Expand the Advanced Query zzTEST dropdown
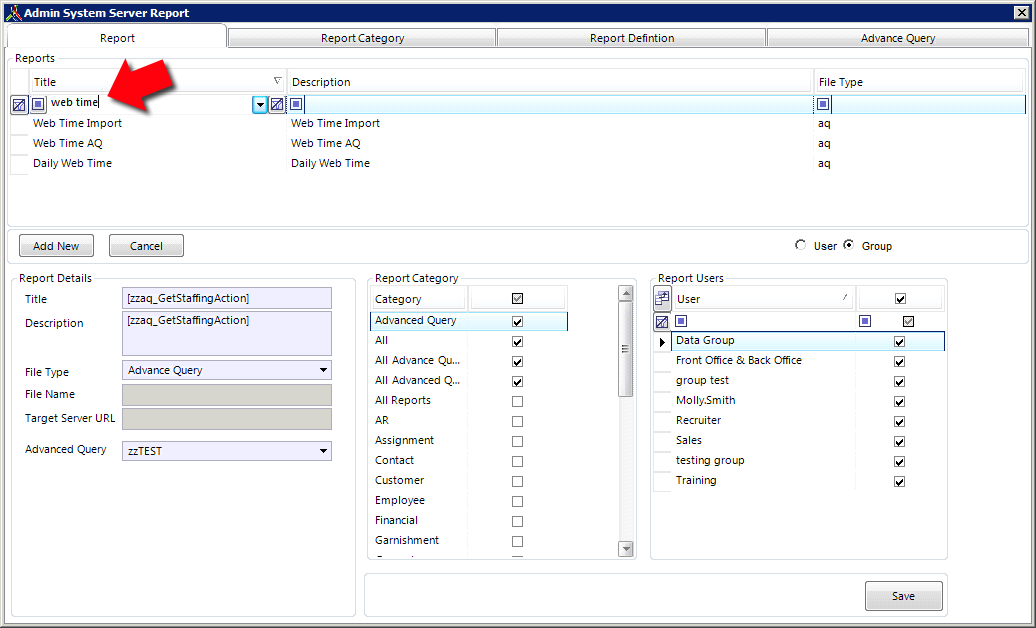This screenshot has height=628, width=1036. (323, 451)
